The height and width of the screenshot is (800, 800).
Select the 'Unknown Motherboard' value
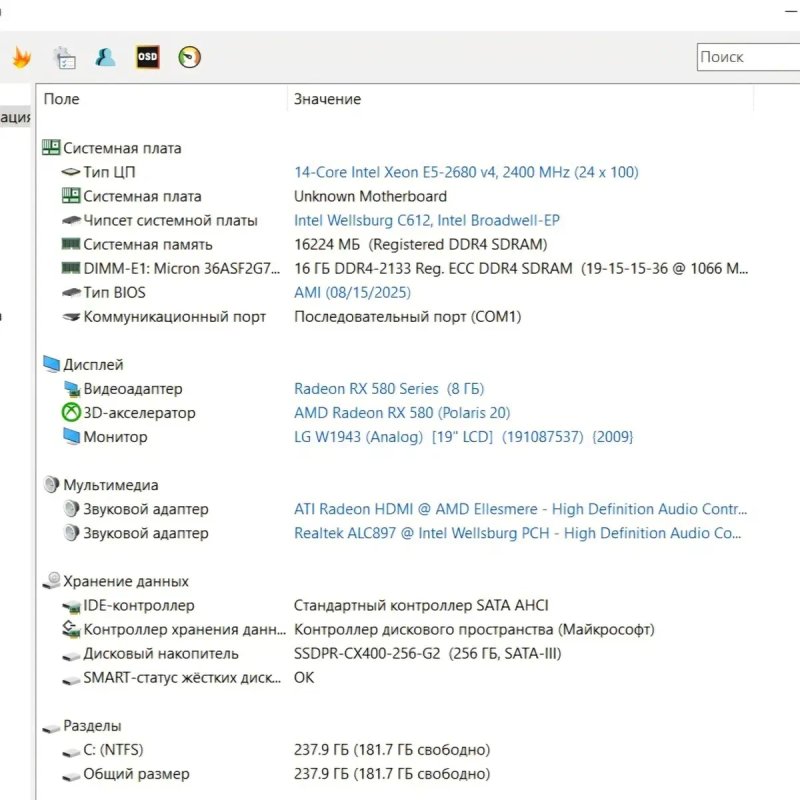(370, 196)
